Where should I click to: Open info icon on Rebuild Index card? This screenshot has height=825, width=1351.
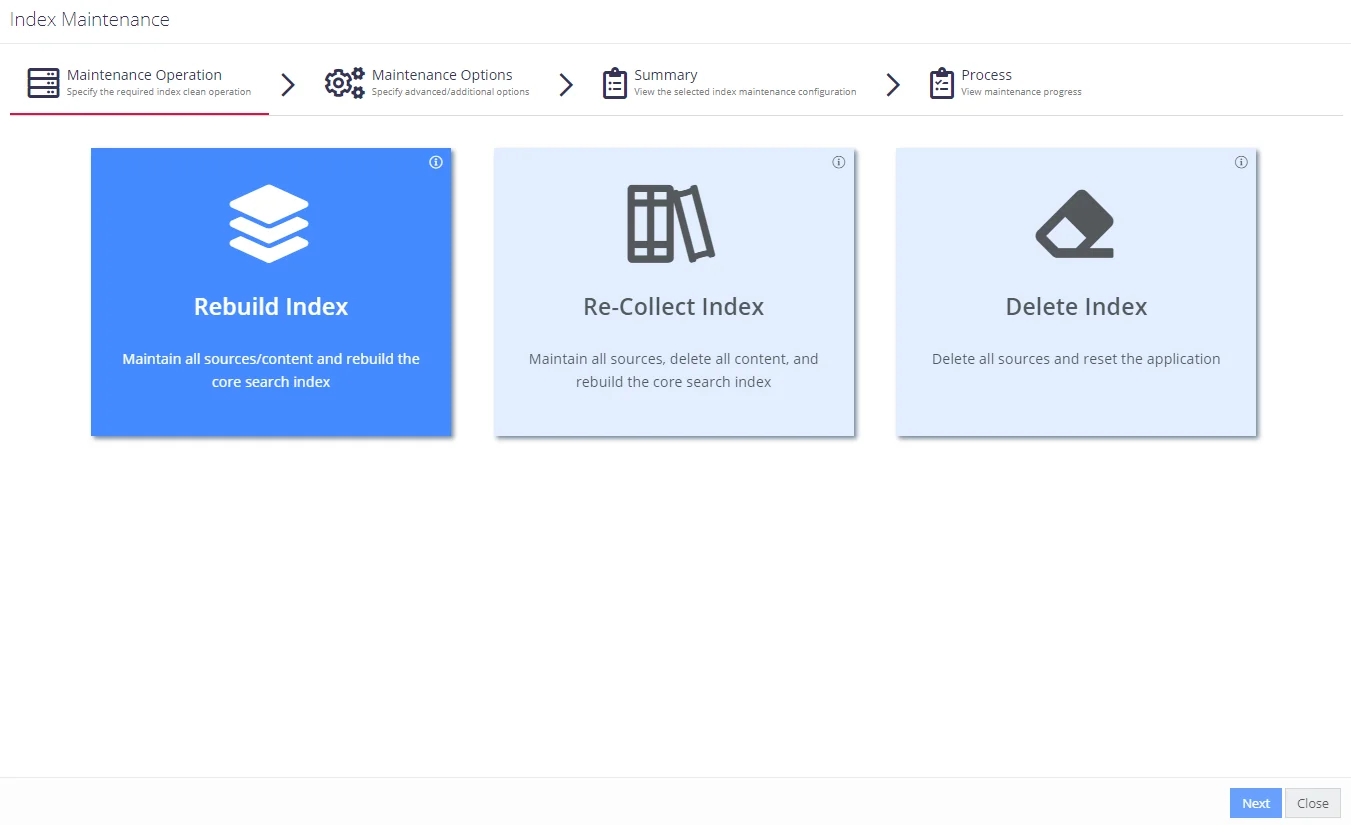(x=436, y=163)
